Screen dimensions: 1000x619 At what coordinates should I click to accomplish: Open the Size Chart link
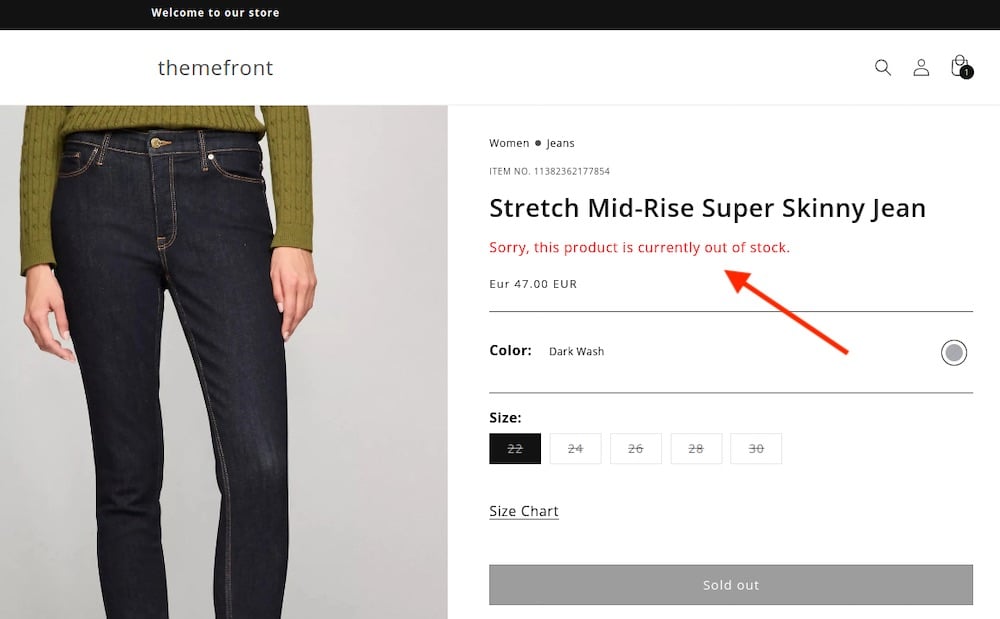524,511
